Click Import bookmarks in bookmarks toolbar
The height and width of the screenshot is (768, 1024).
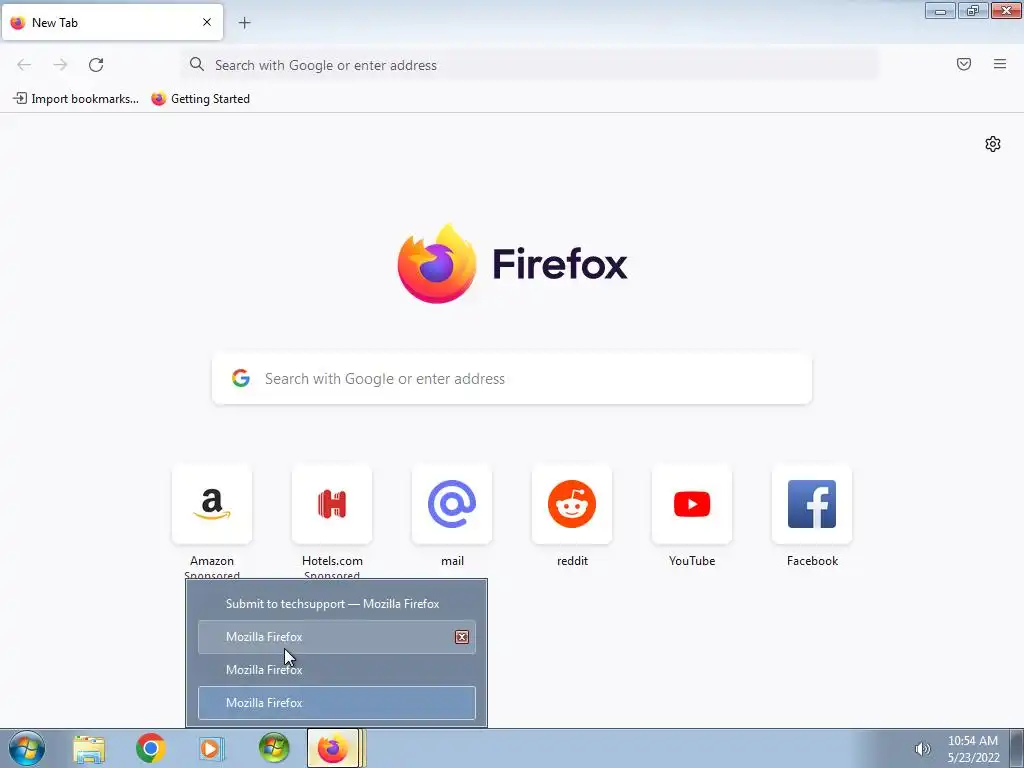click(76, 99)
